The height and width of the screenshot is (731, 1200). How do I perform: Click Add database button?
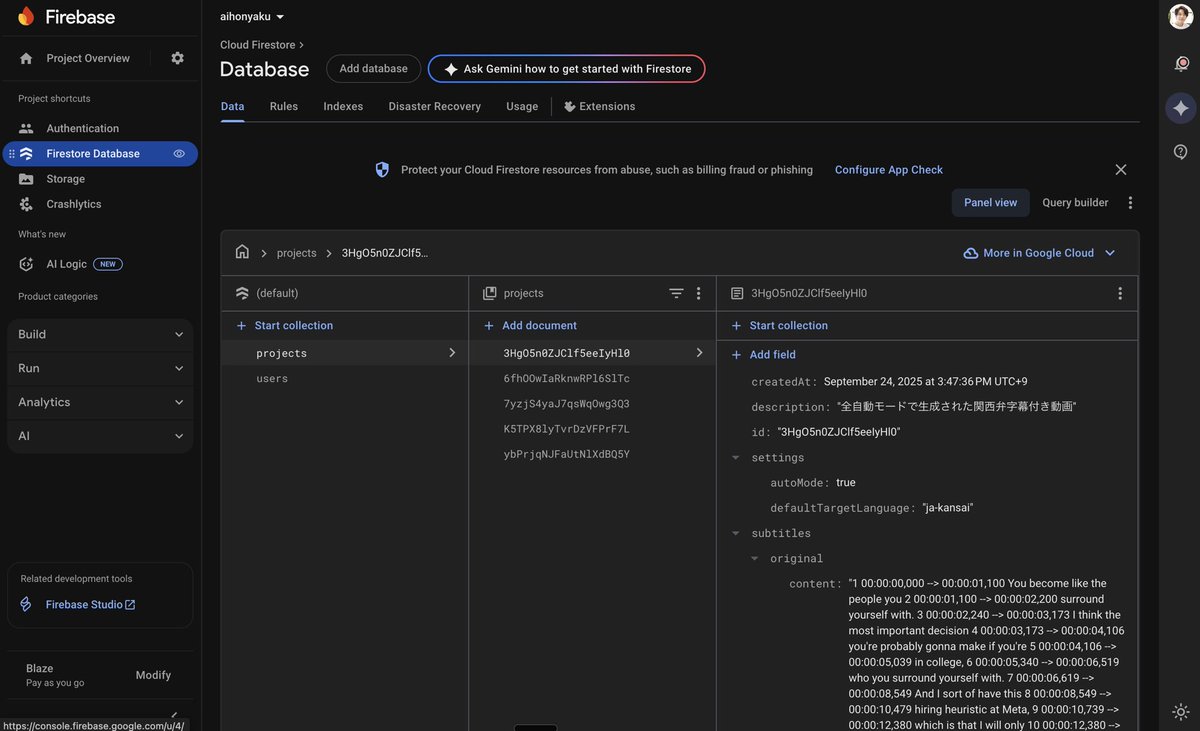373,69
